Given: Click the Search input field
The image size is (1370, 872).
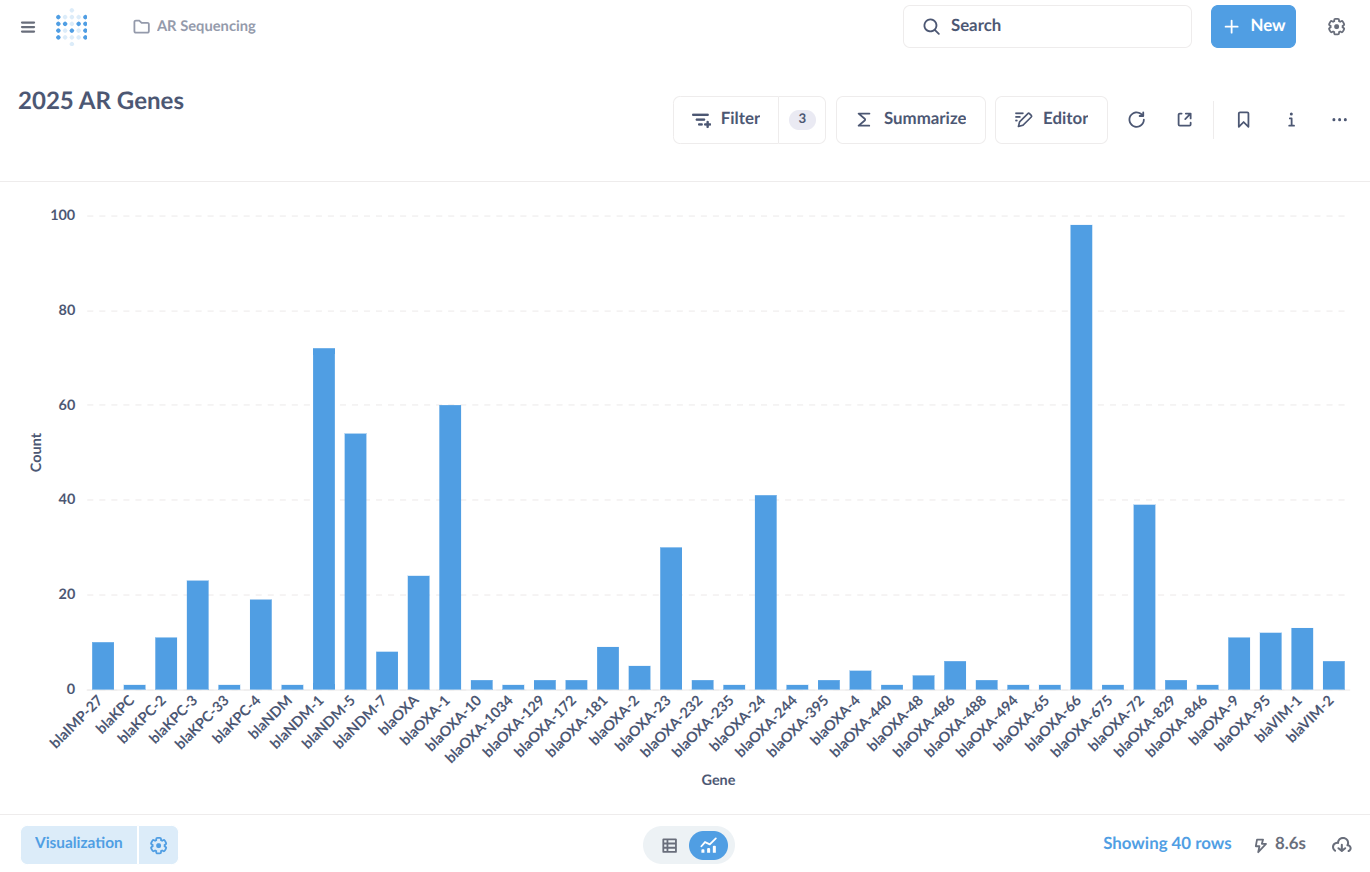Looking at the screenshot, I should pos(1047,27).
